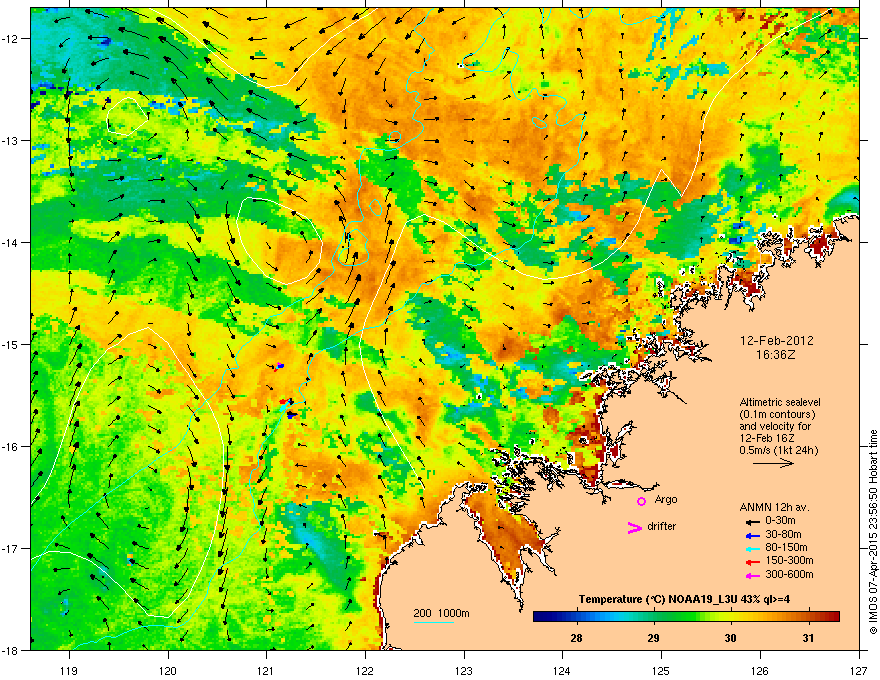Click the 'Argo' legend label

tap(666, 499)
